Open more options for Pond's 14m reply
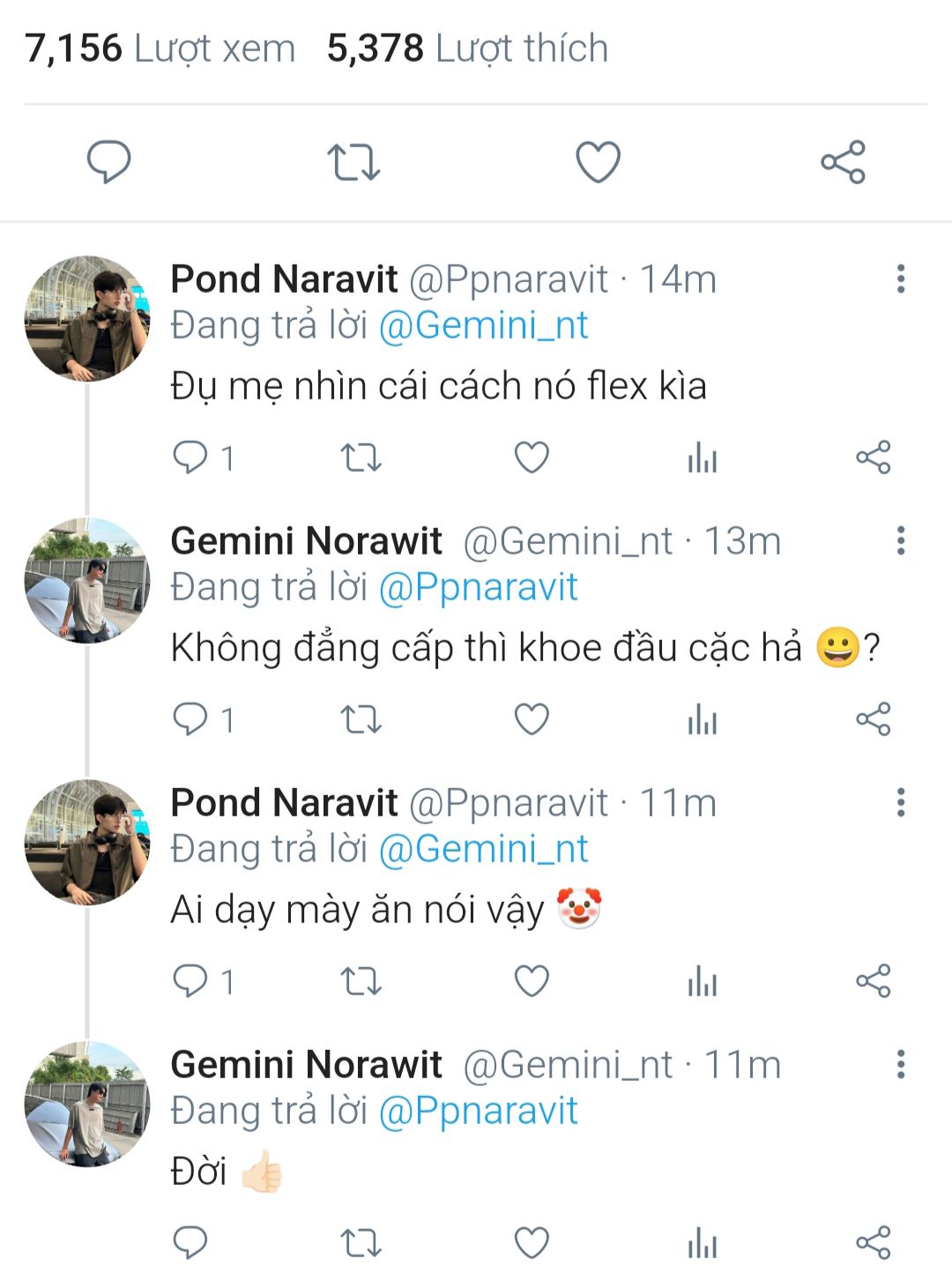Viewport: 952px width, 1273px height. point(900,279)
